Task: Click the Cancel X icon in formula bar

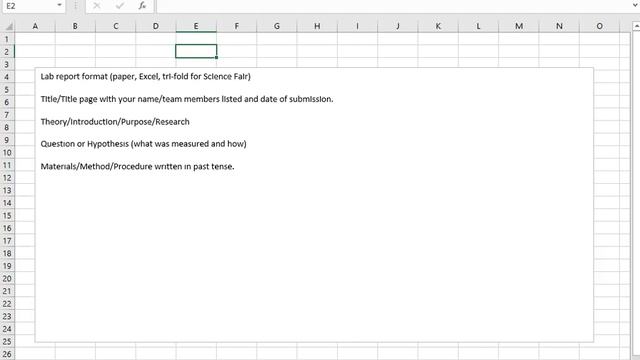Action: (x=97, y=6)
